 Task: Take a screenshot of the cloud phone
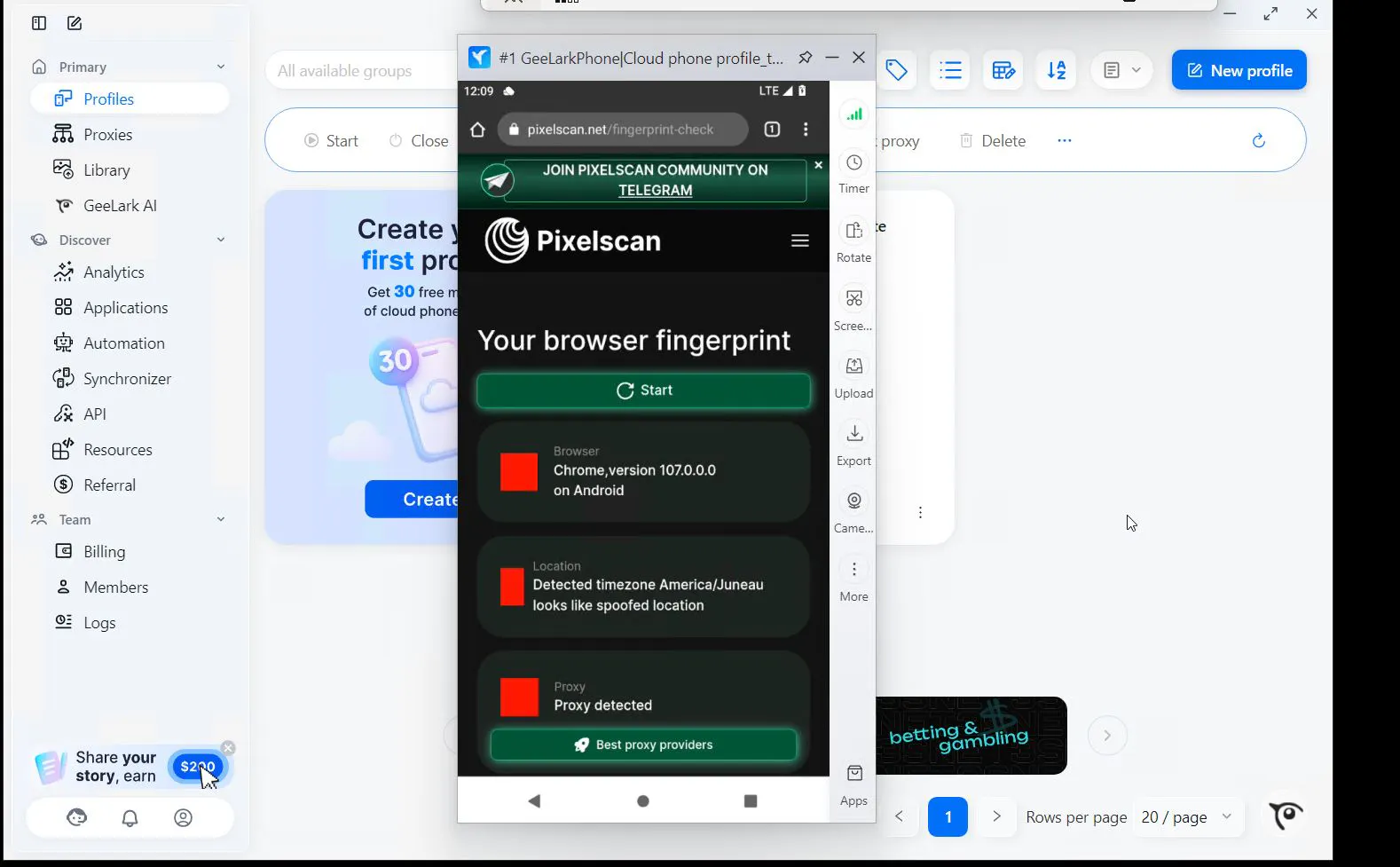click(x=854, y=308)
